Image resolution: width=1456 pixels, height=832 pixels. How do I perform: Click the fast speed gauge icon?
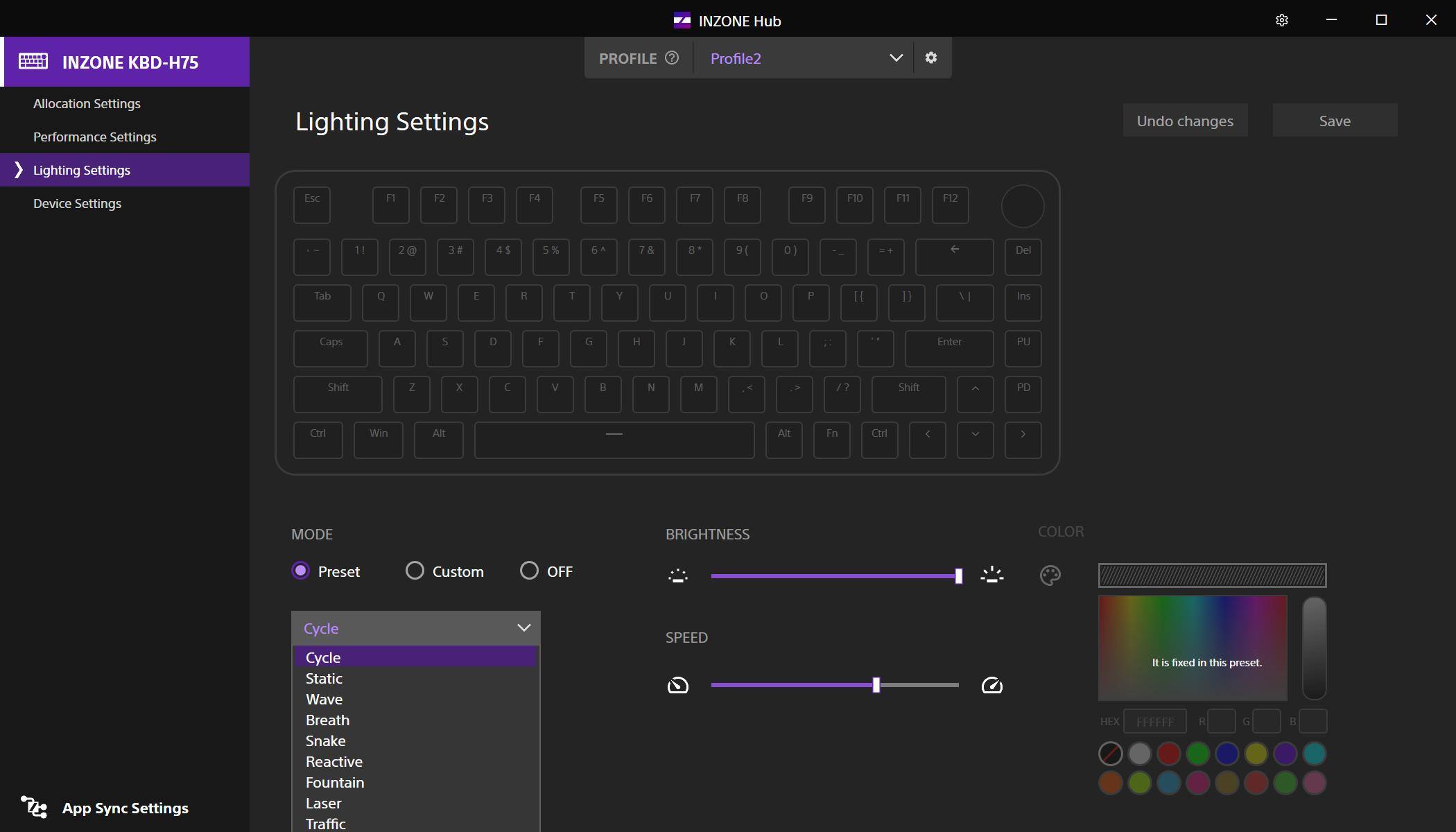992,686
